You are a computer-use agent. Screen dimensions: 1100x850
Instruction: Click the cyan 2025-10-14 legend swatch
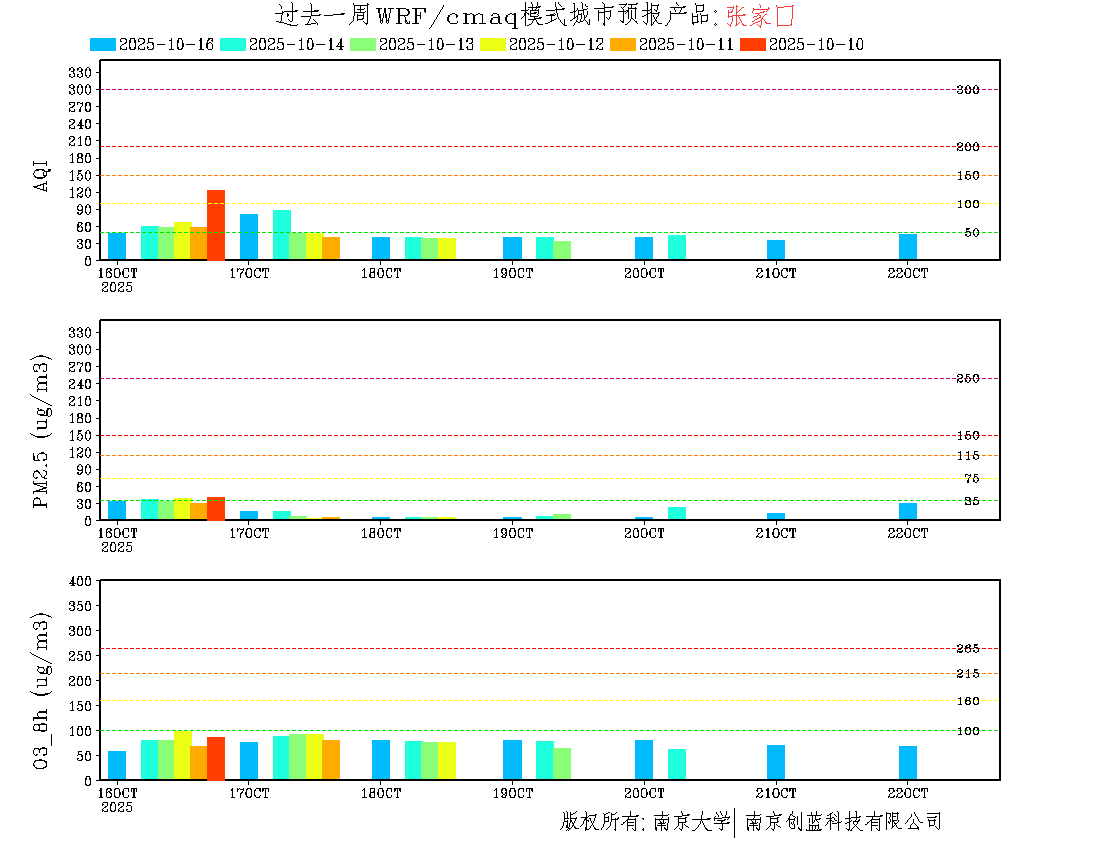tap(233, 44)
